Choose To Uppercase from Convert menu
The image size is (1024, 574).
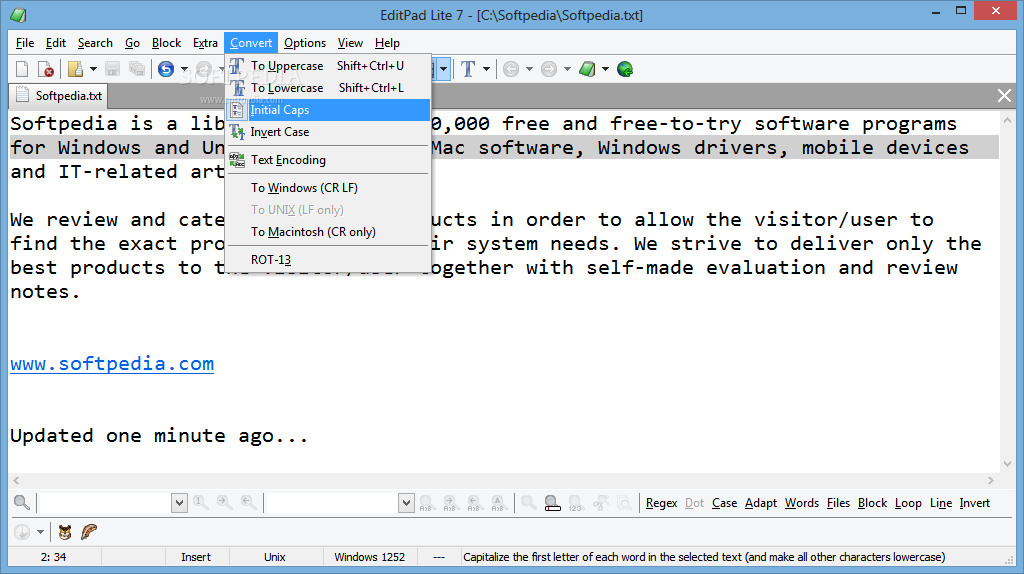point(328,66)
